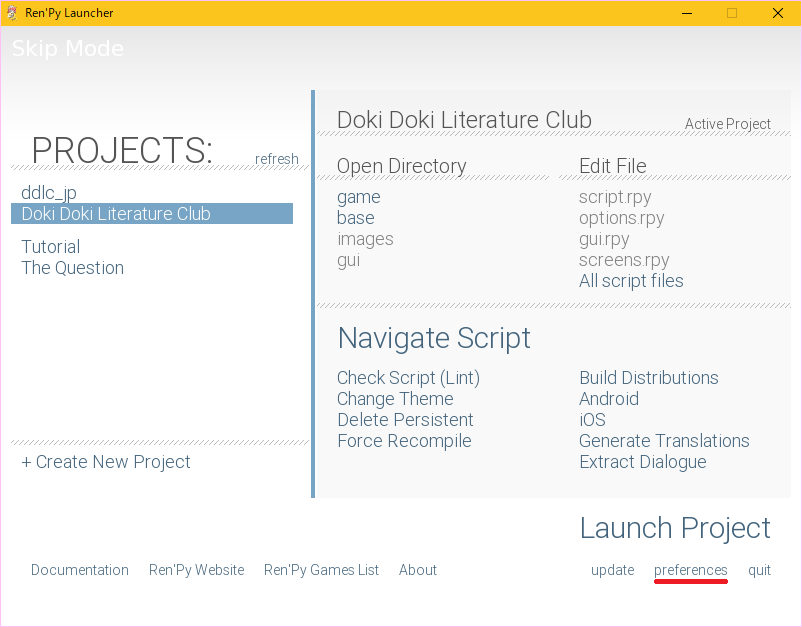Select the Tutorial project
This screenshot has width=802, height=627.
pos(51,247)
